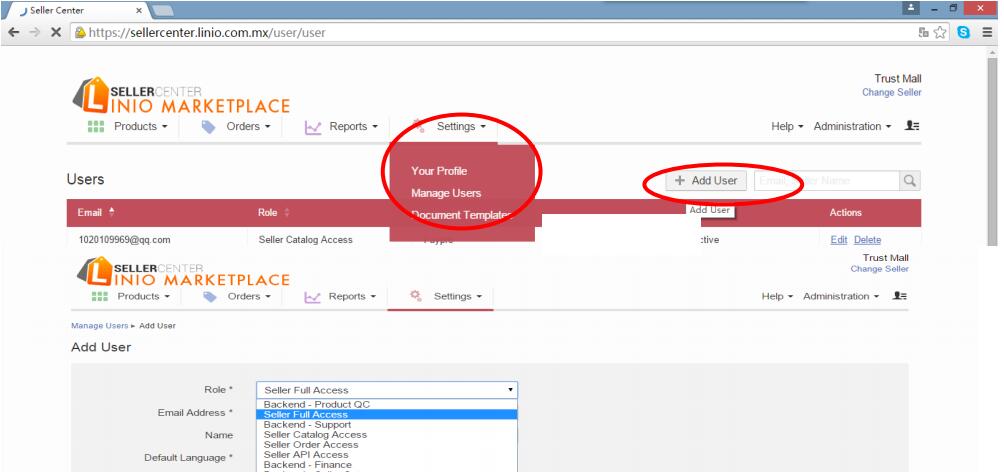Click the upper Change Seller link
This screenshot has height=475, width=1004.
[891, 93]
